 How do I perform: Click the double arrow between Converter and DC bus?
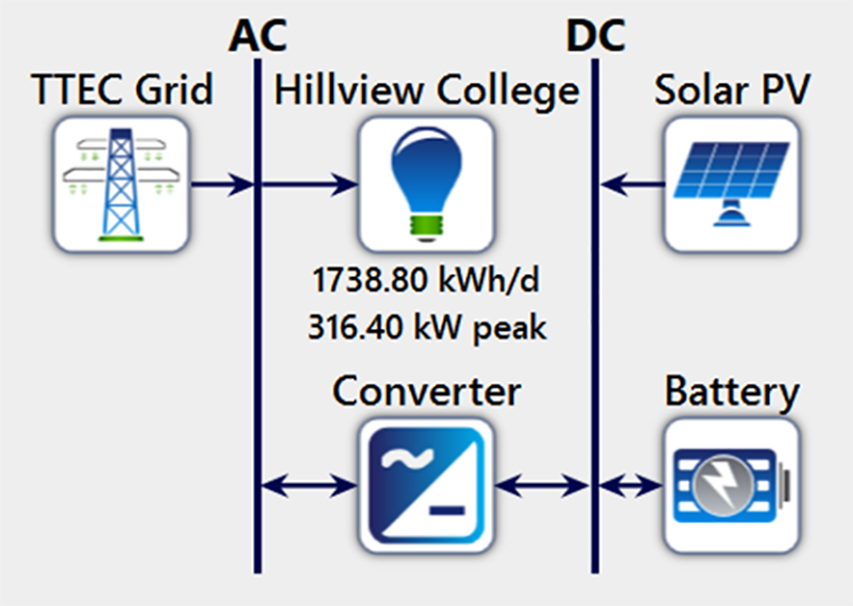pos(541,486)
